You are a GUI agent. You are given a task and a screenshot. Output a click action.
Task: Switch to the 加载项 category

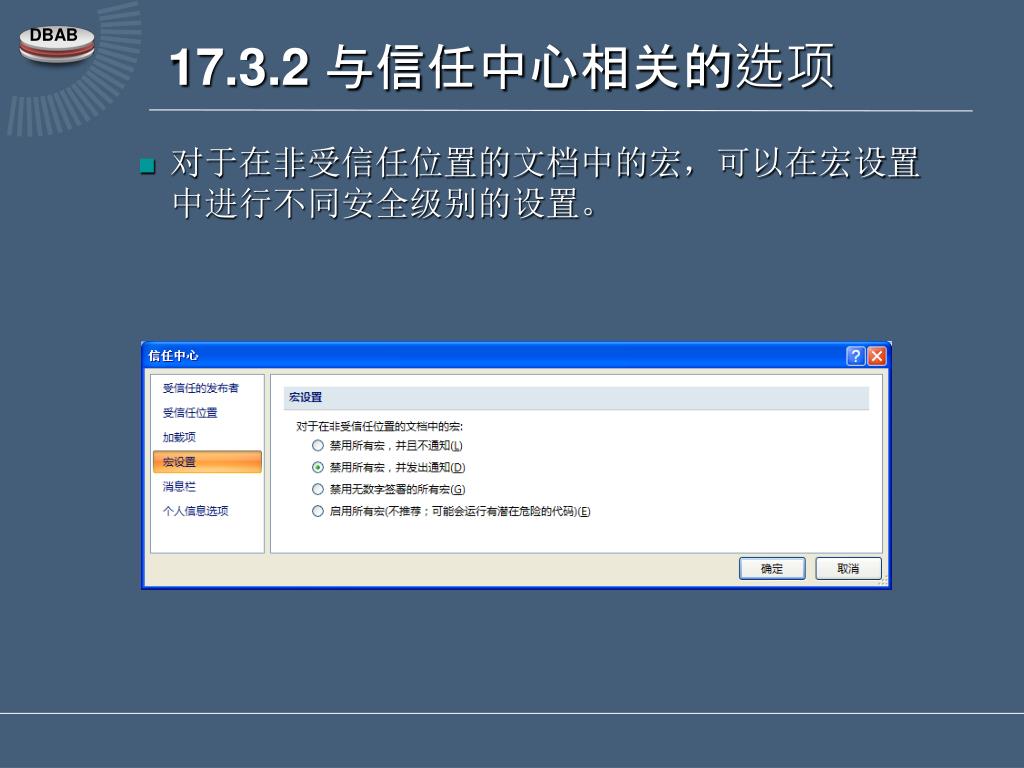tap(179, 437)
